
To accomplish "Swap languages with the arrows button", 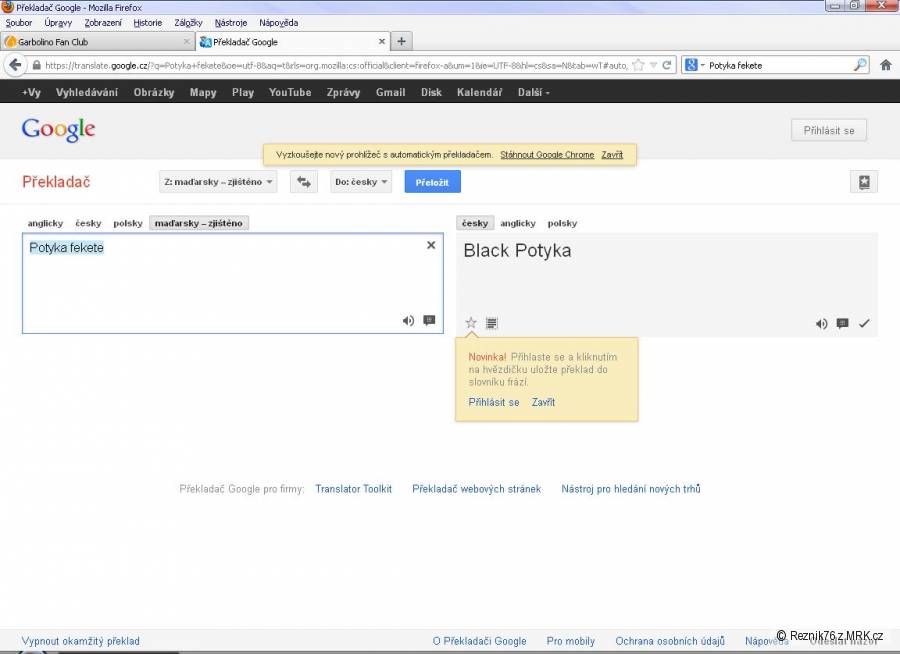I will click(x=304, y=182).
